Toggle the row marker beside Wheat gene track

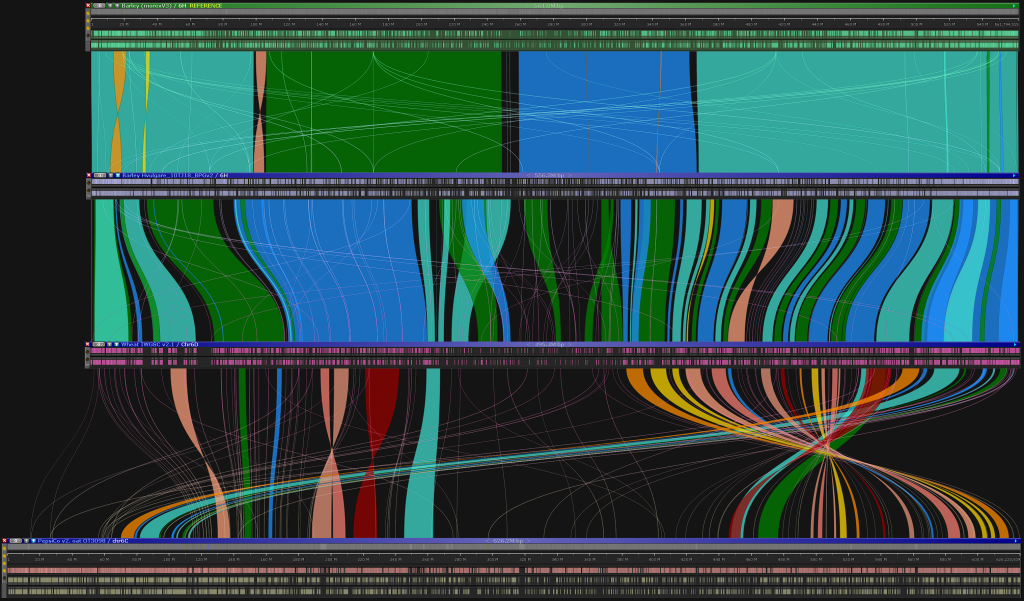[x=88, y=351]
